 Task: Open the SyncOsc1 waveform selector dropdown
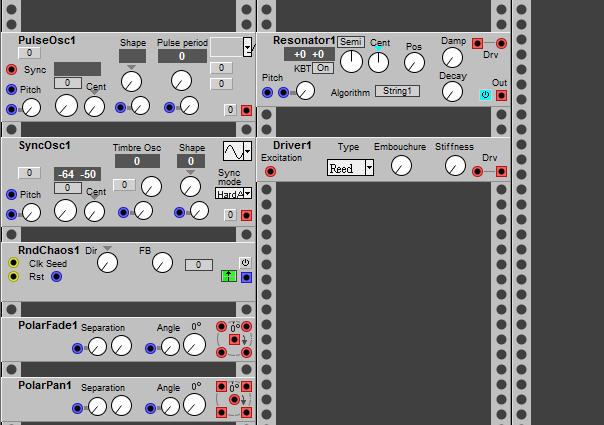tap(237, 151)
